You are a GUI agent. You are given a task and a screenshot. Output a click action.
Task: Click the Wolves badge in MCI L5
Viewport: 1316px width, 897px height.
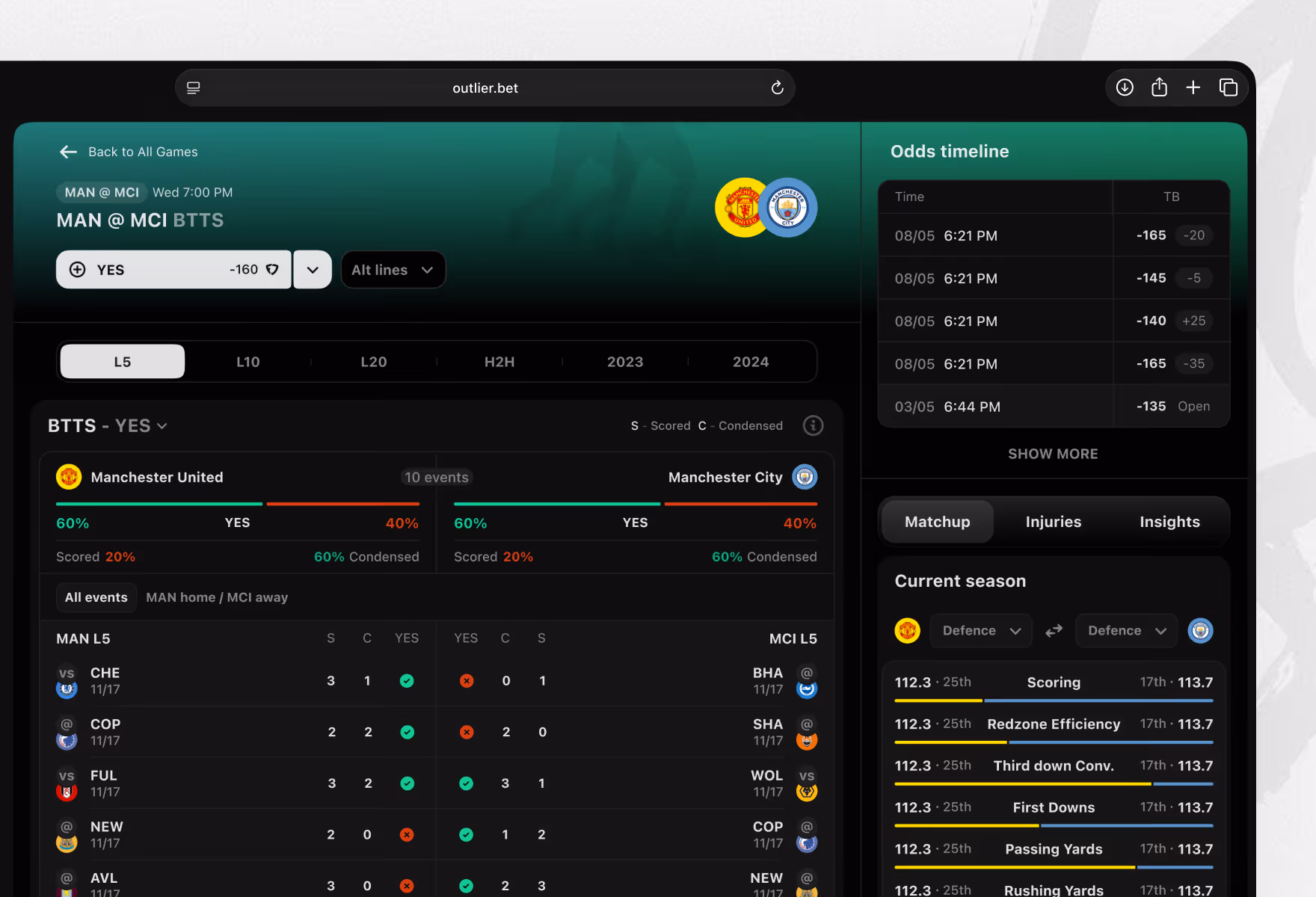pos(807,792)
